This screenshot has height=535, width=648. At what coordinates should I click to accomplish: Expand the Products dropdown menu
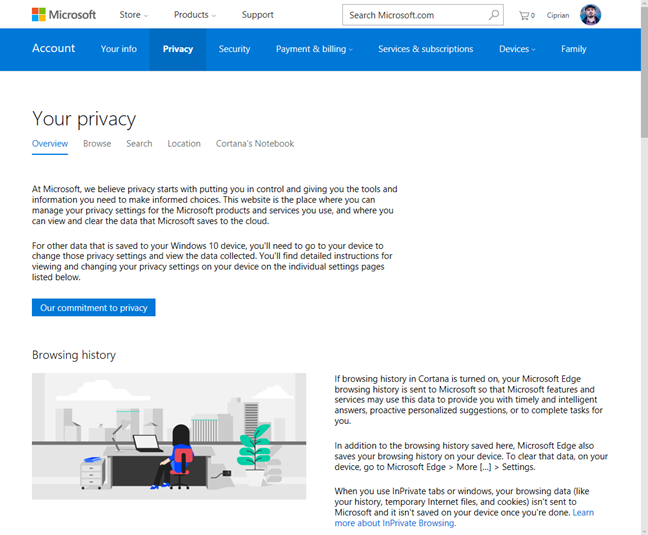pos(195,15)
